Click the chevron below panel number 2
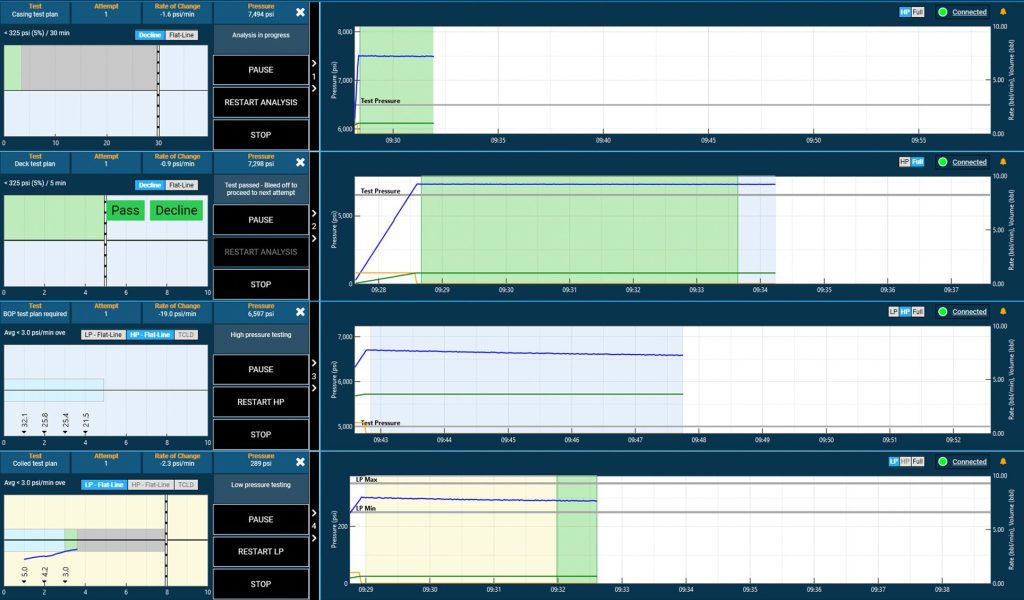Viewport: 1024px width, 600px height. [314, 238]
